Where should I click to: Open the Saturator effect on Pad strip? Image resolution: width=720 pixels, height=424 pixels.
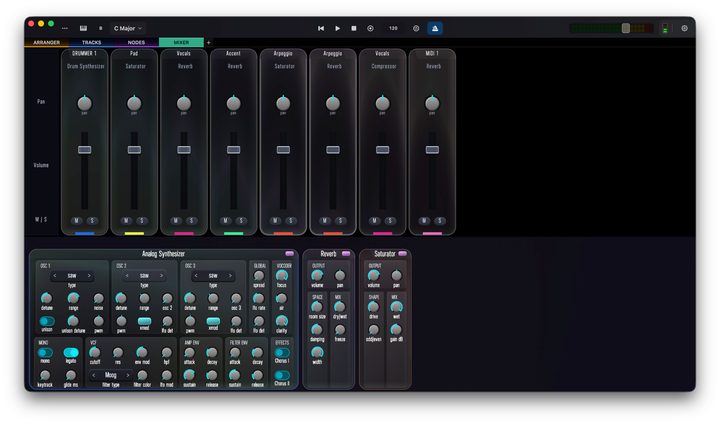pyautogui.click(x=135, y=67)
